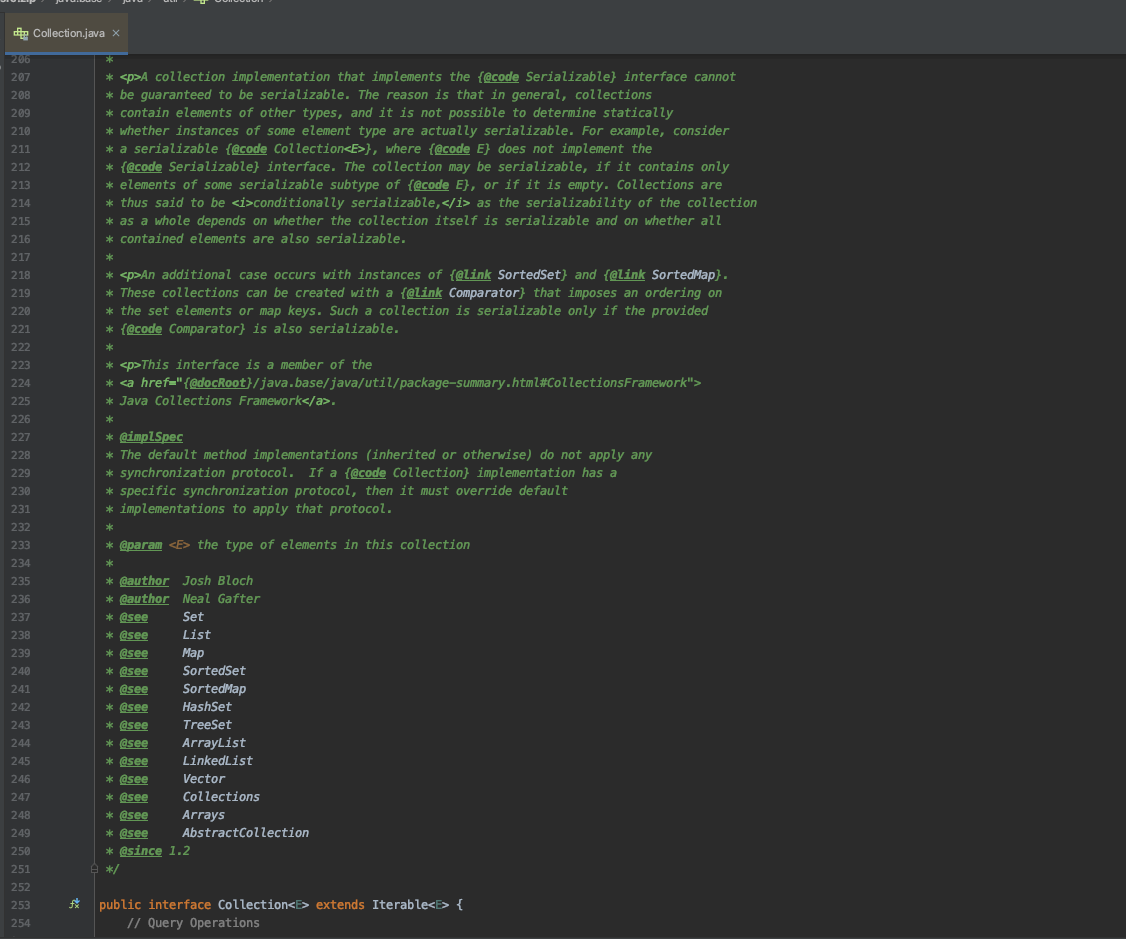Follow the Comparator link on line 219
Screen dimensions: 1126x939
click(x=486, y=292)
